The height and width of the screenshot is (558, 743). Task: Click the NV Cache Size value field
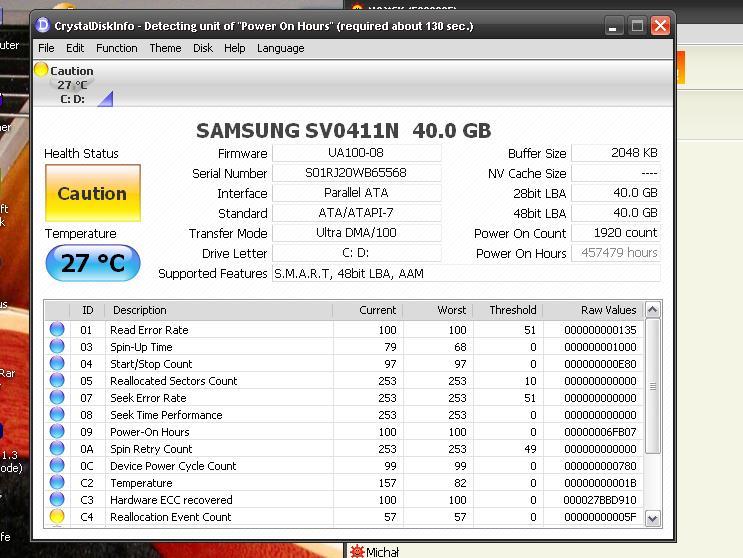click(616, 173)
